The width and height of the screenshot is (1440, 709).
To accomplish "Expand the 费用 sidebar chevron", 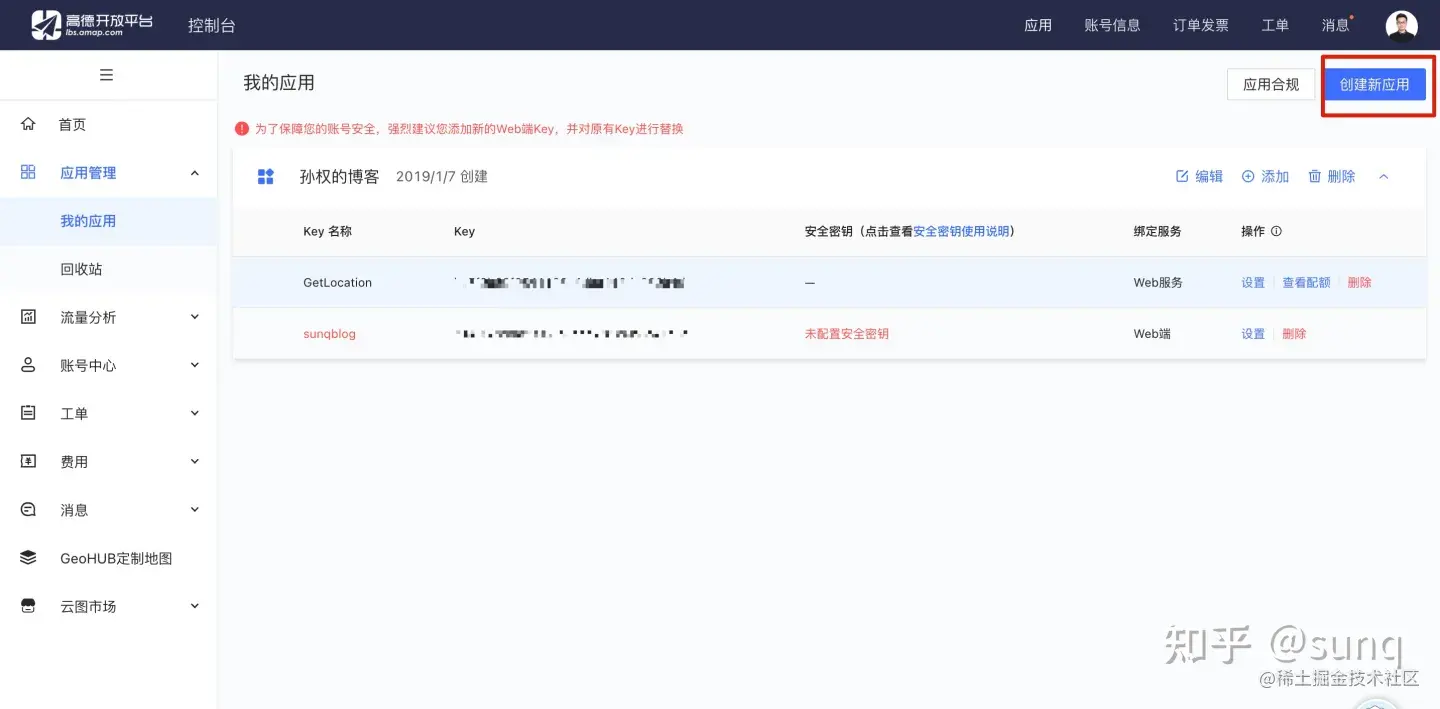I will click(x=195, y=461).
